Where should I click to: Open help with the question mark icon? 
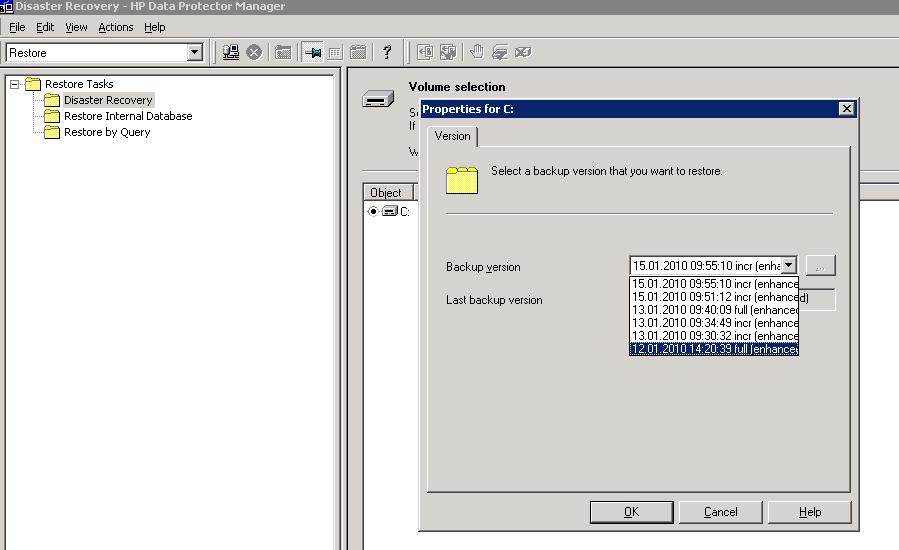[387, 52]
